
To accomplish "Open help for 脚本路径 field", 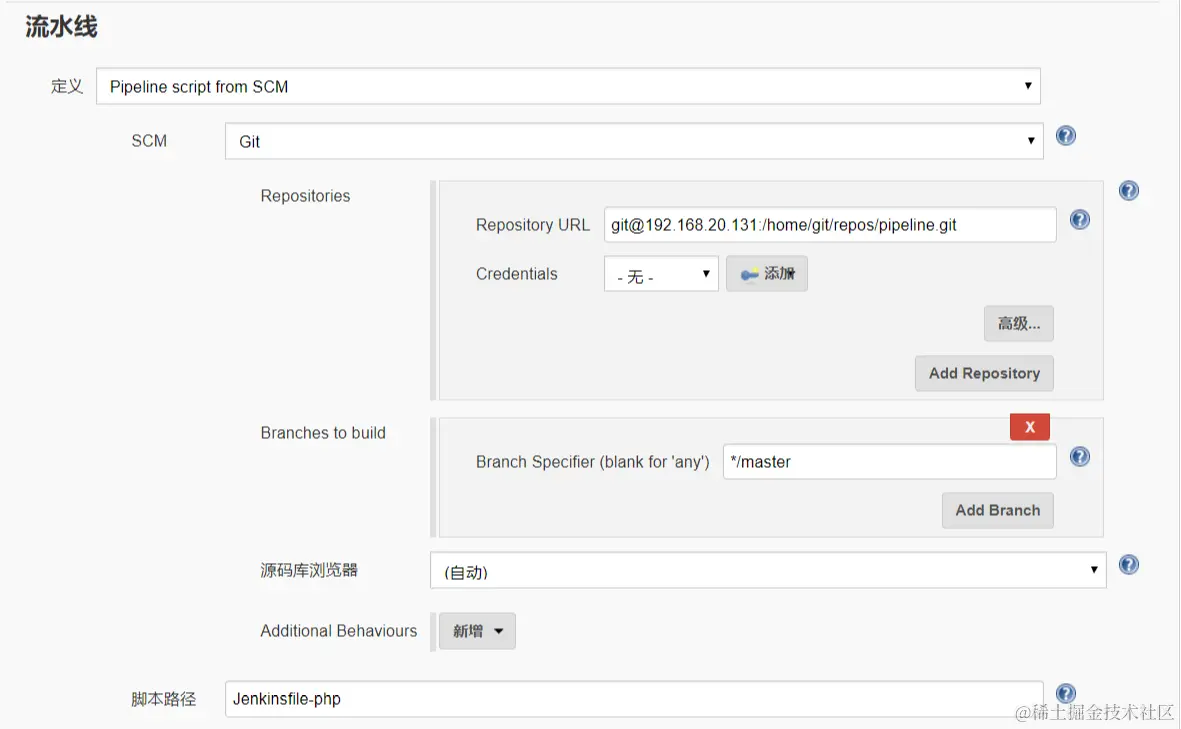I will point(1066,693).
